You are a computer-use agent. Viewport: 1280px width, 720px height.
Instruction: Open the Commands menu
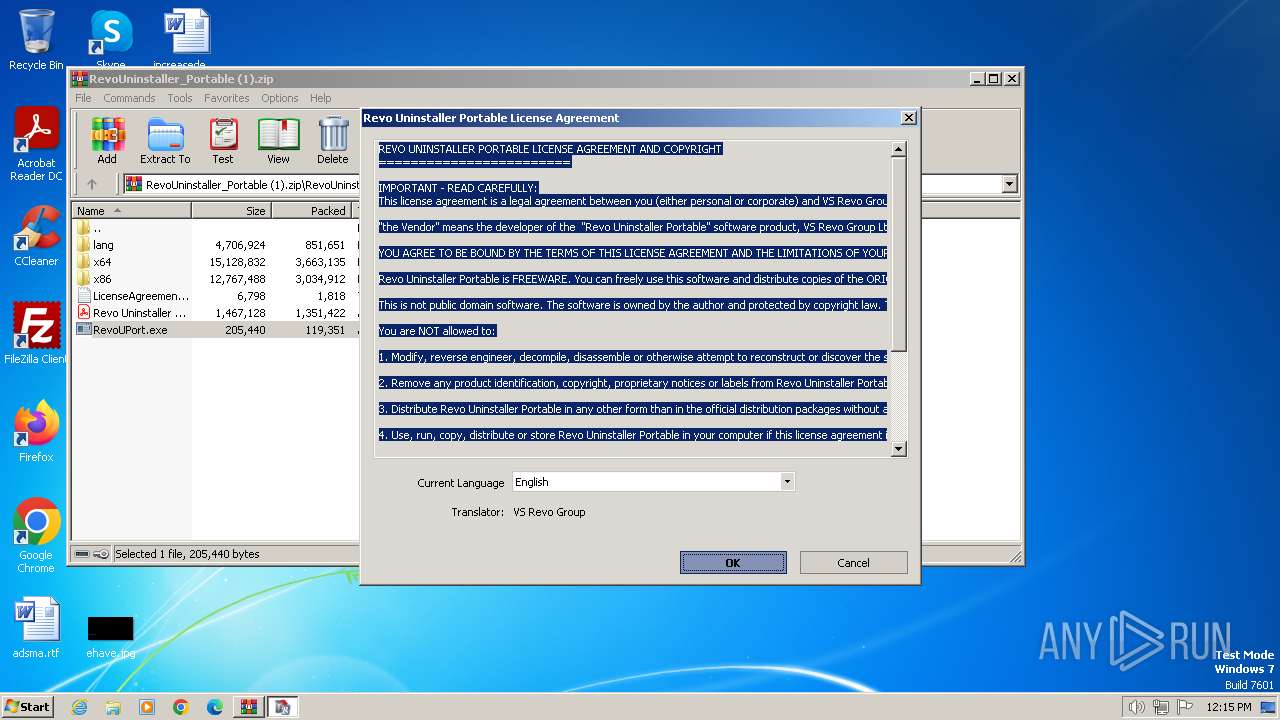(129, 98)
